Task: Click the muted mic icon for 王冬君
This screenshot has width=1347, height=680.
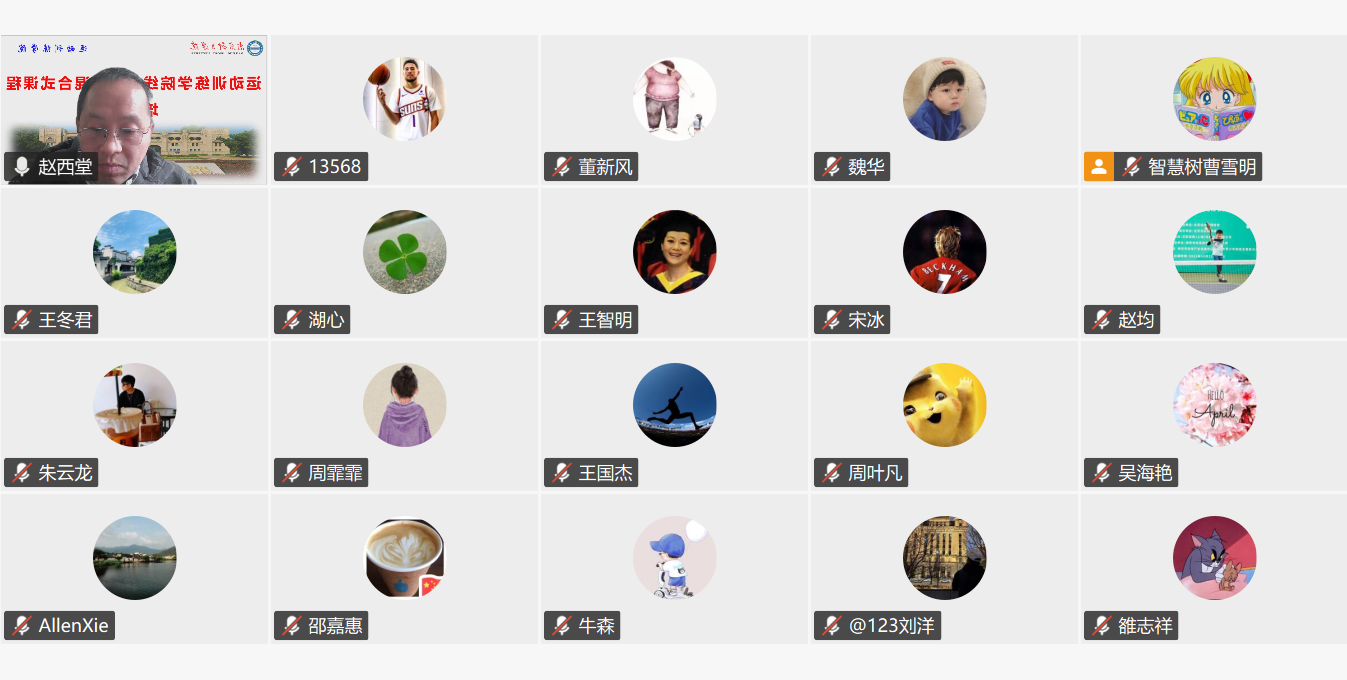Action: (x=21, y=320)
